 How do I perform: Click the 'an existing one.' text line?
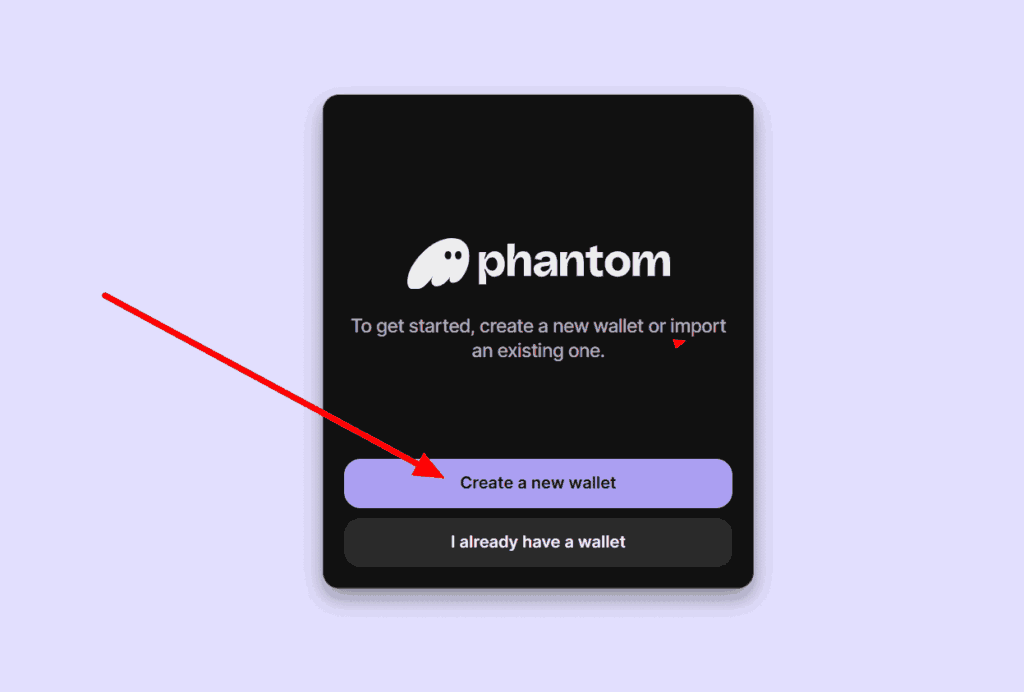click(538, 351)
